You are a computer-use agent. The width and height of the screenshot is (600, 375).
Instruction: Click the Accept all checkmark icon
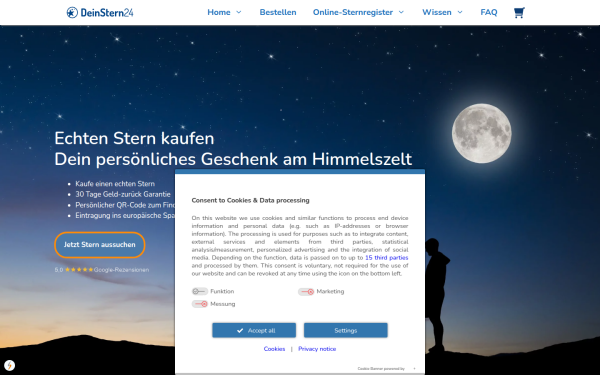click(x=240, y=330)
